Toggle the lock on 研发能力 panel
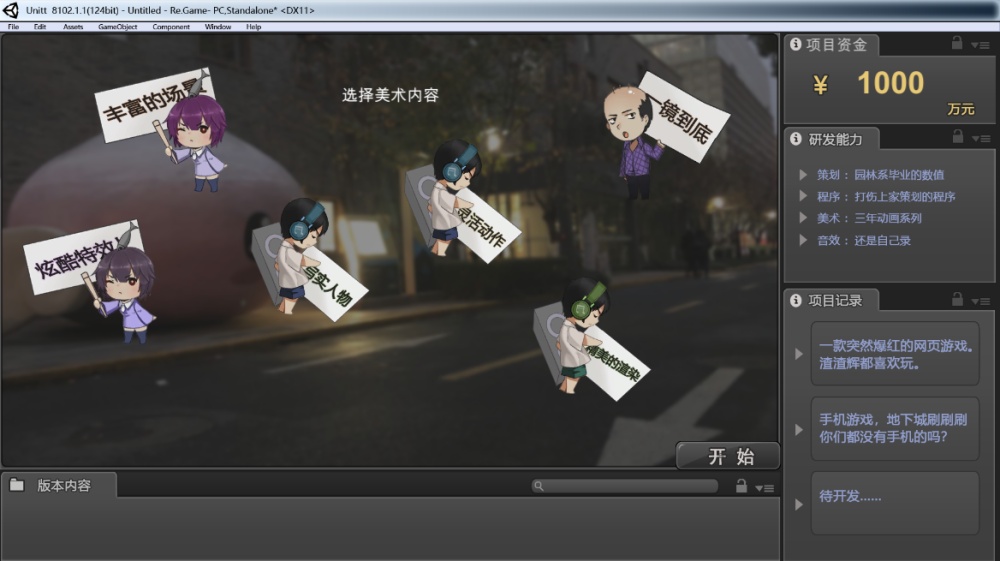The height and width of the screenshot is (561, 1000). [957, 136]
